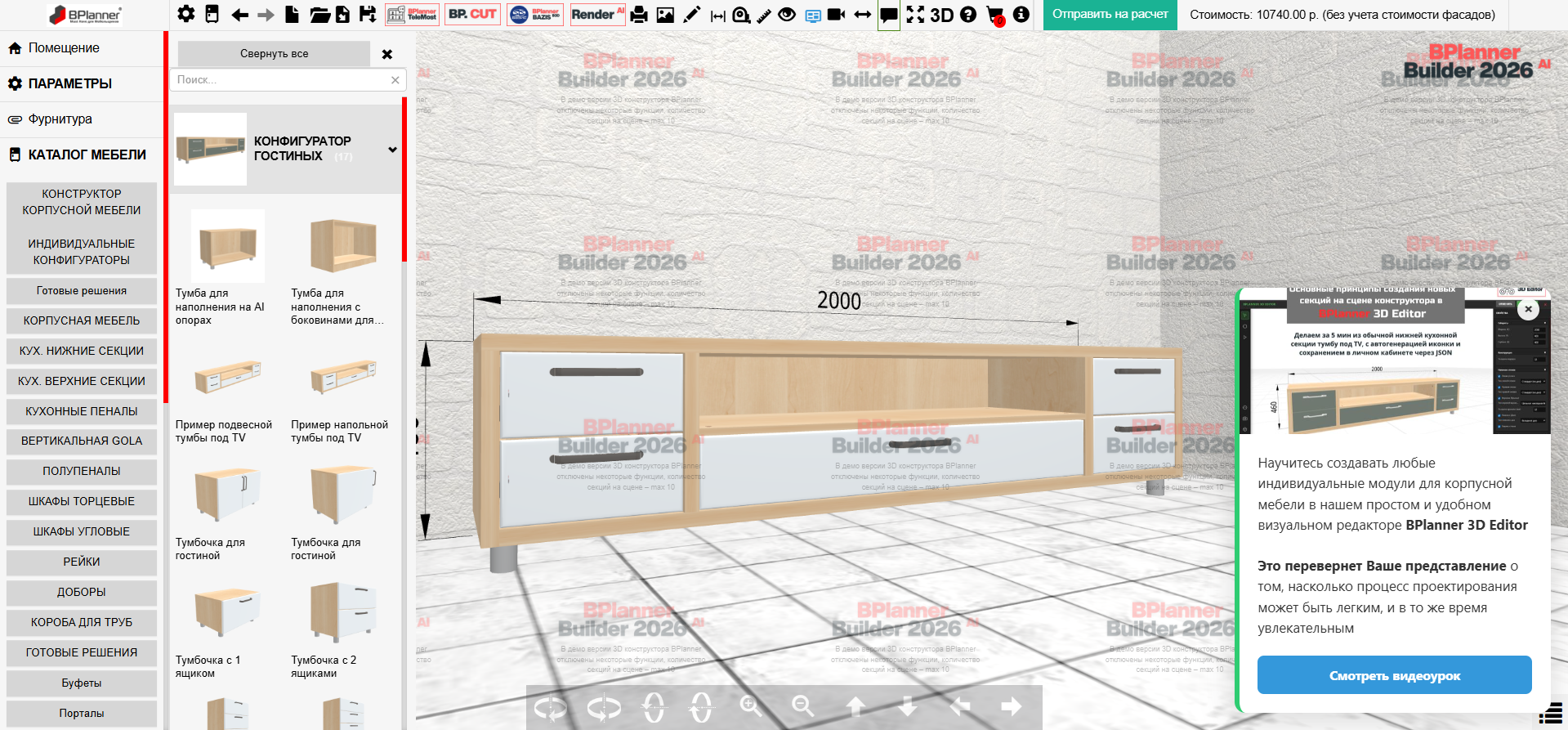
Task: Enter fullscreen mode with the expand icon
Action: [915, 15]
